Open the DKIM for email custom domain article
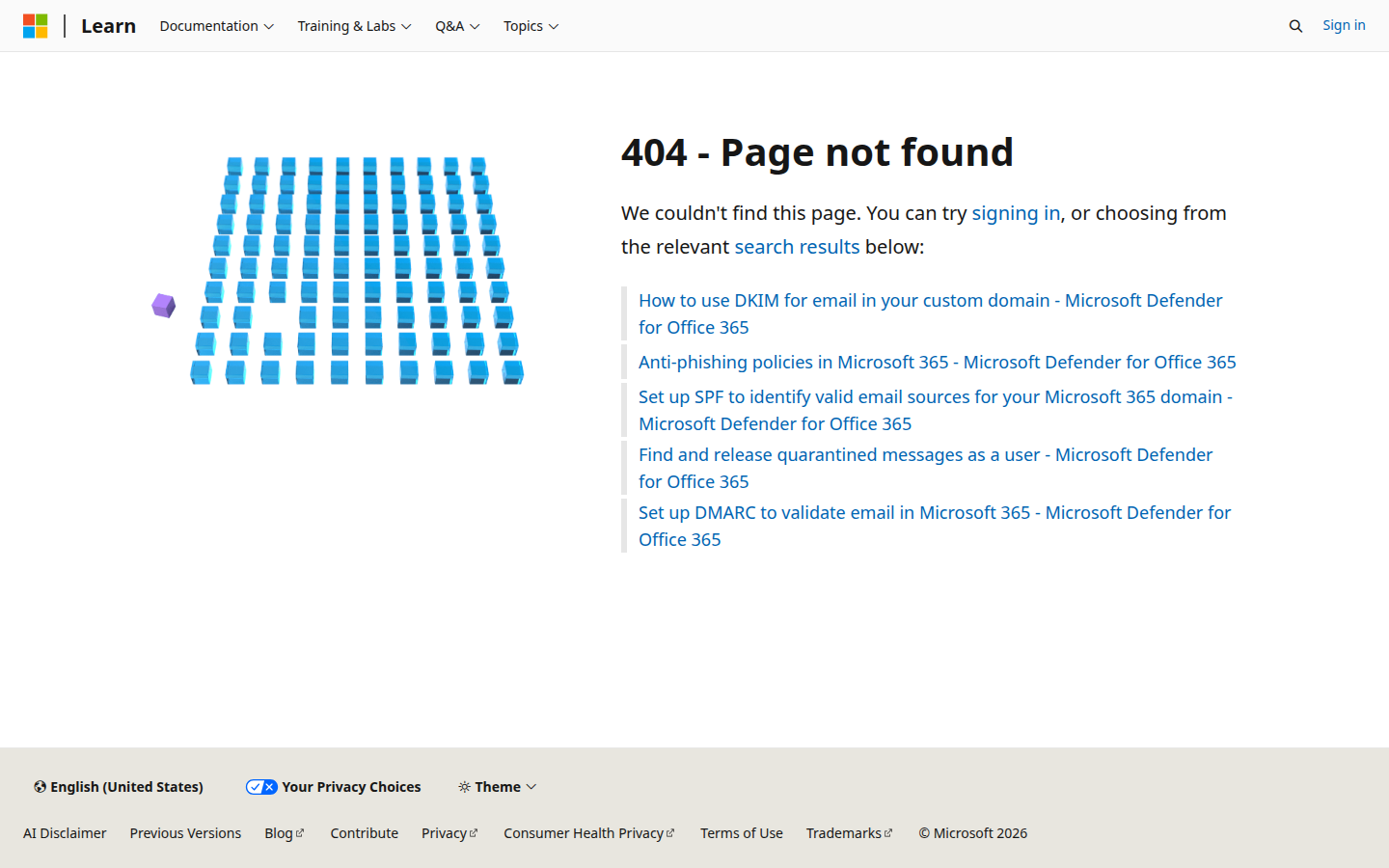The width and height of the screenshot is (1389, 868). coord(931,313)
